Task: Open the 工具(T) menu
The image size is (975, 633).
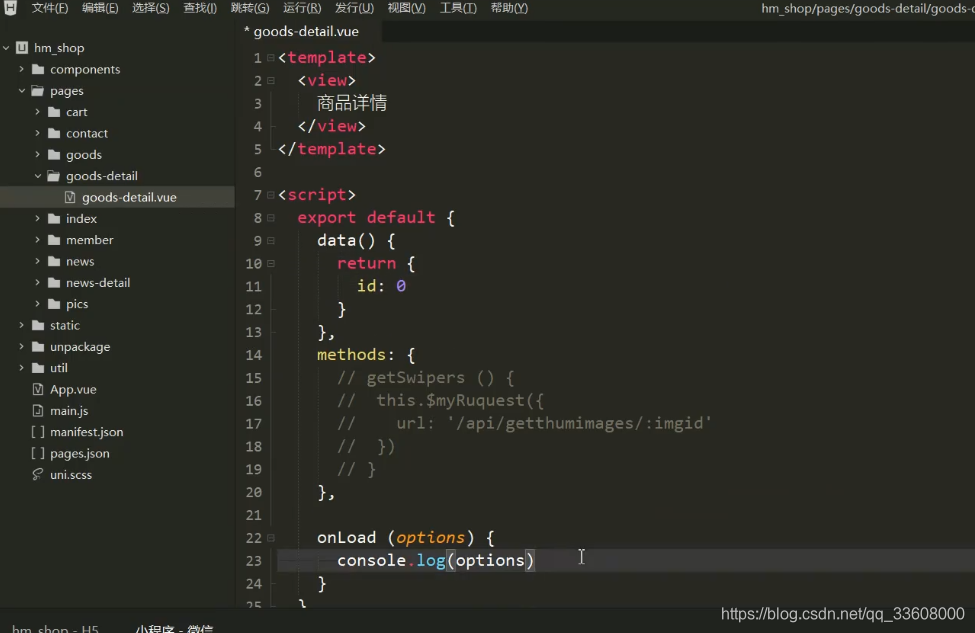Action: [x=458, y=8]
